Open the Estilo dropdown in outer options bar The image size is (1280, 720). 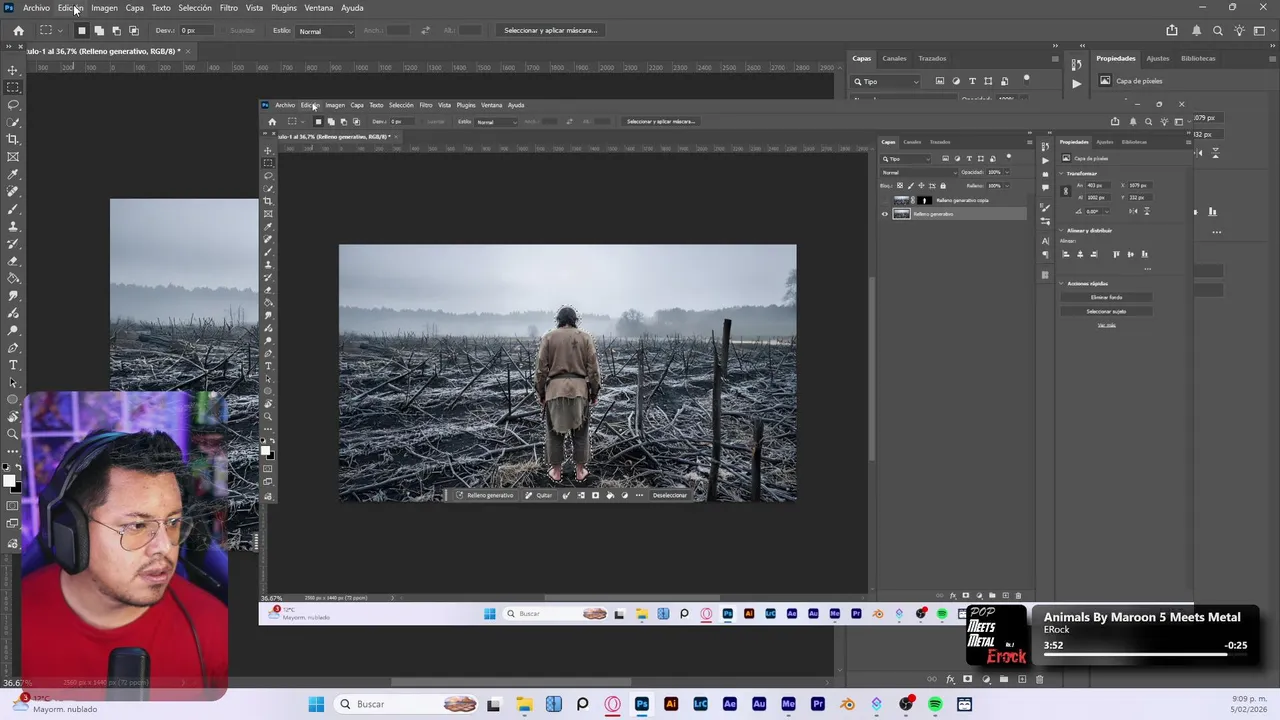tap(324, 31)
